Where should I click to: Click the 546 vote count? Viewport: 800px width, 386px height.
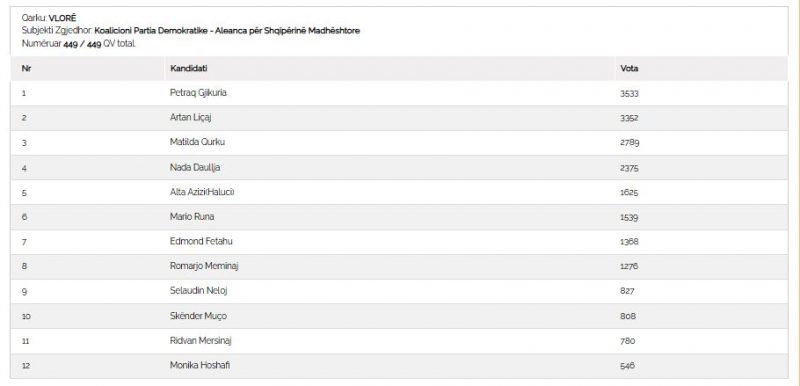point(627,366)
